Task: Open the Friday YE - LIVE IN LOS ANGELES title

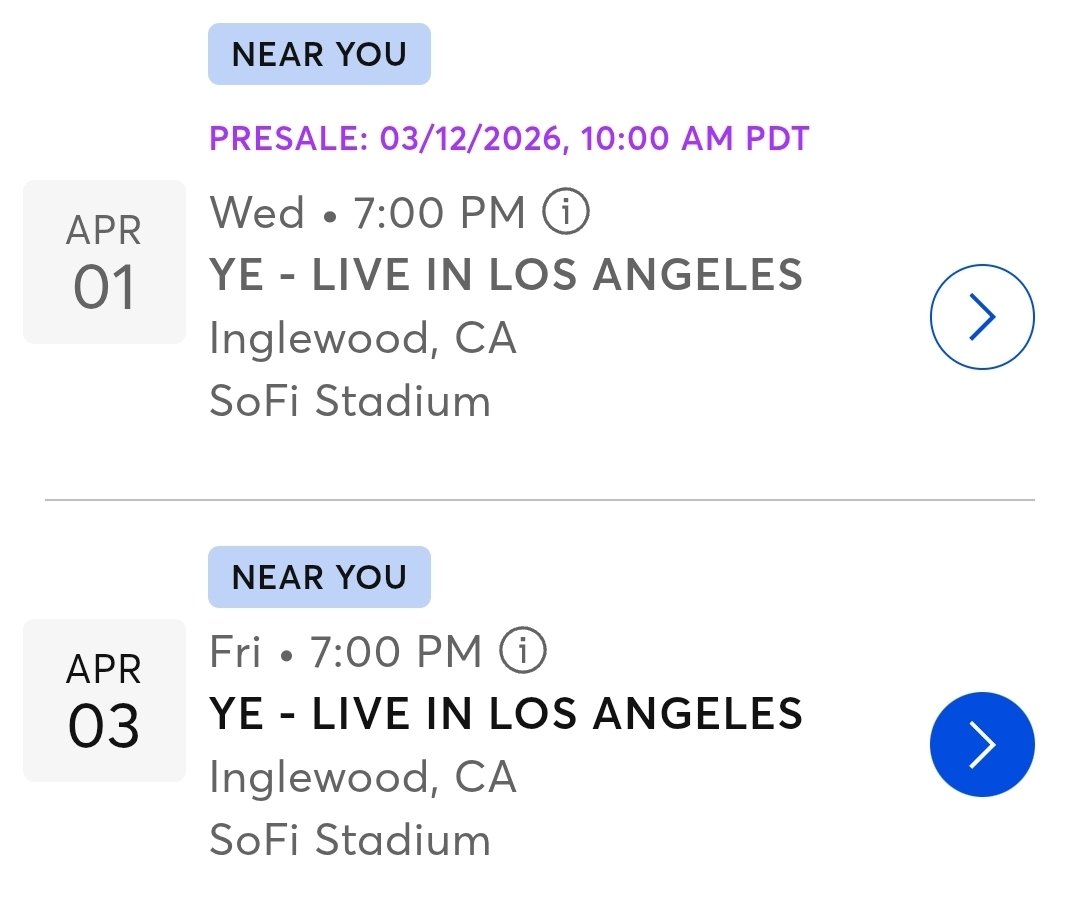Action: click(506, 714)
